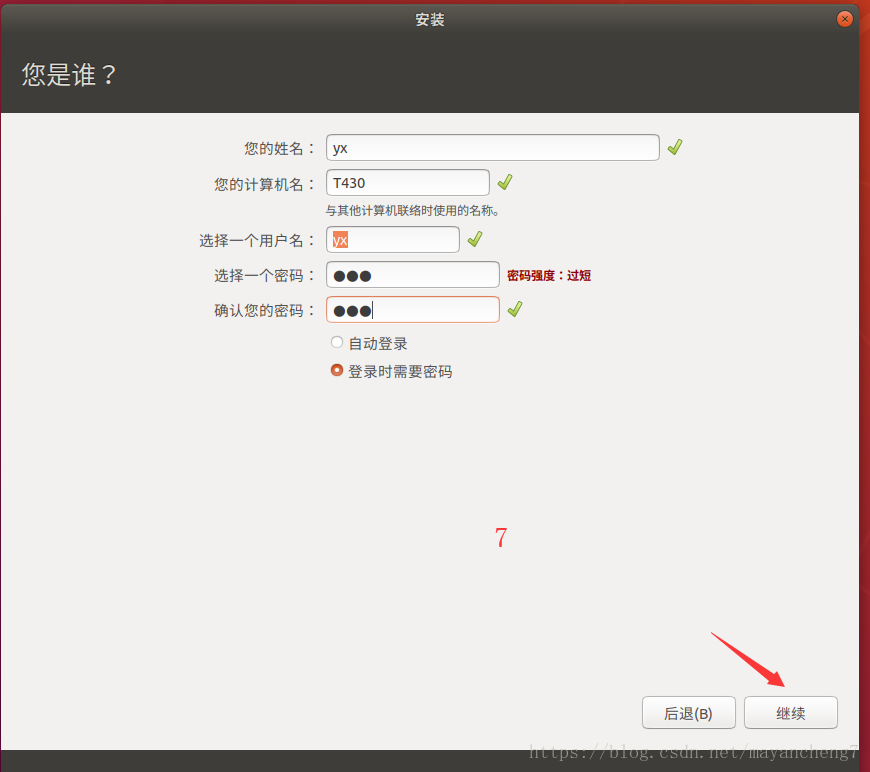The width and height of the screenshot is (870, 772).
Task: Click the 后退(B) back button
Action: click(689, 713)
